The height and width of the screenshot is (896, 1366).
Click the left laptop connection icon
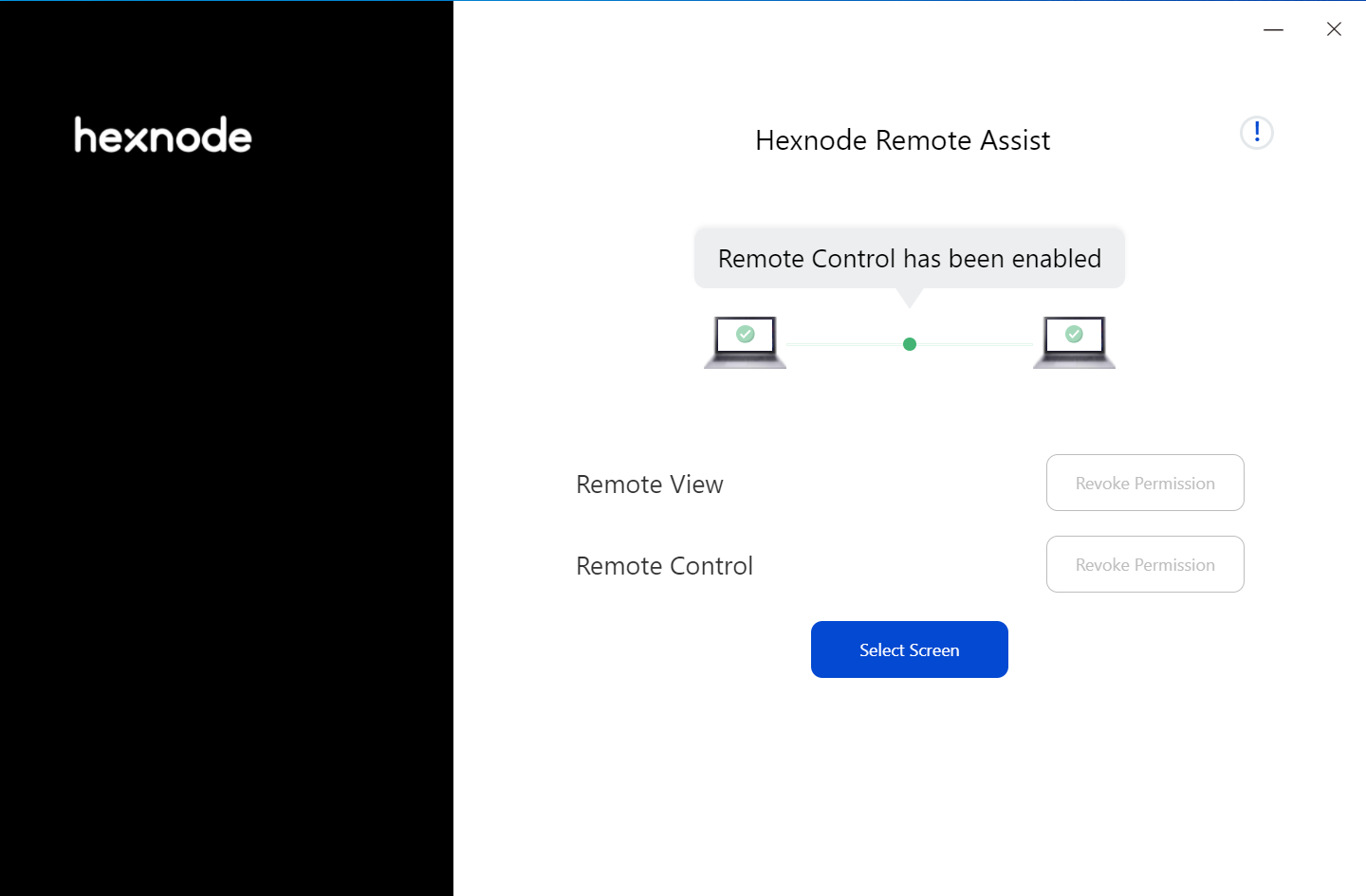[x=746, y=342]
